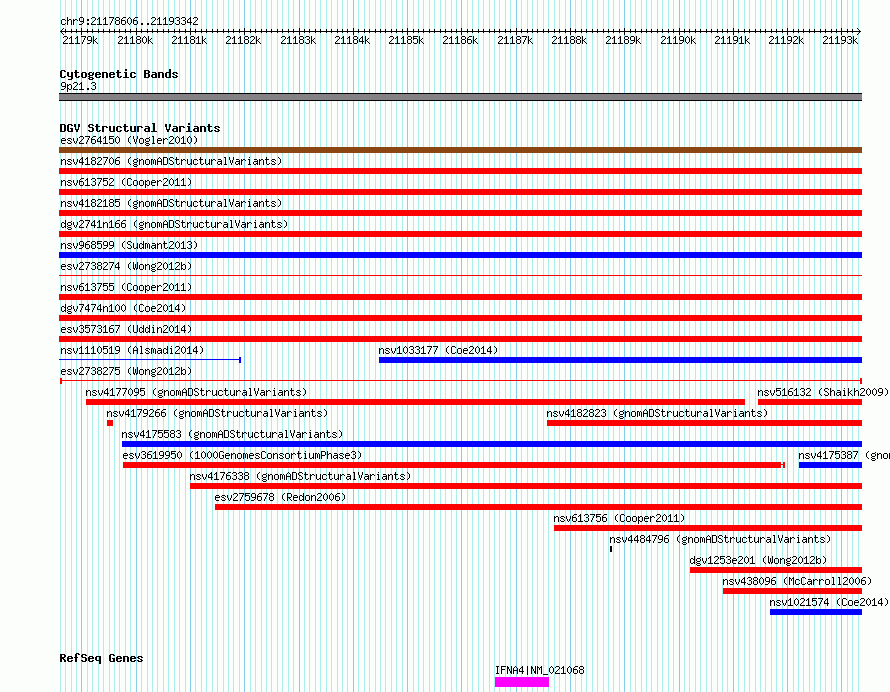Click the blue nsv968599 variant bar
The image size is (890, 692).
[460, 255]
